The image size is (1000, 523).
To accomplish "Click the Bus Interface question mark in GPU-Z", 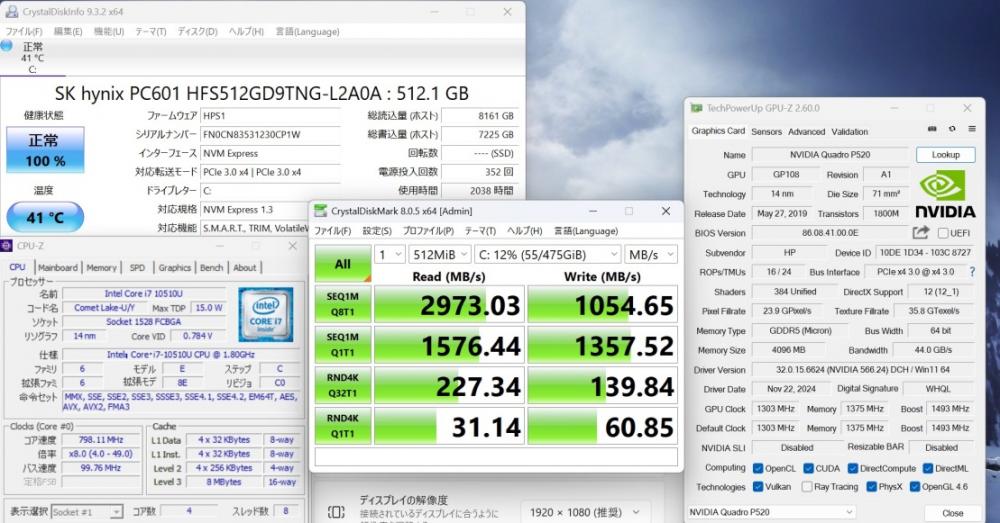I will (x=972, y=272).
